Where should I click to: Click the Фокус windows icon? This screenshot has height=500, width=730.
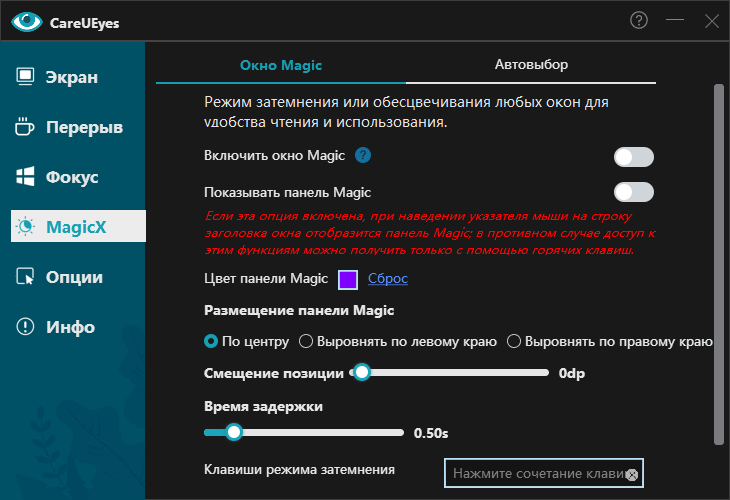tap(26, 177)
